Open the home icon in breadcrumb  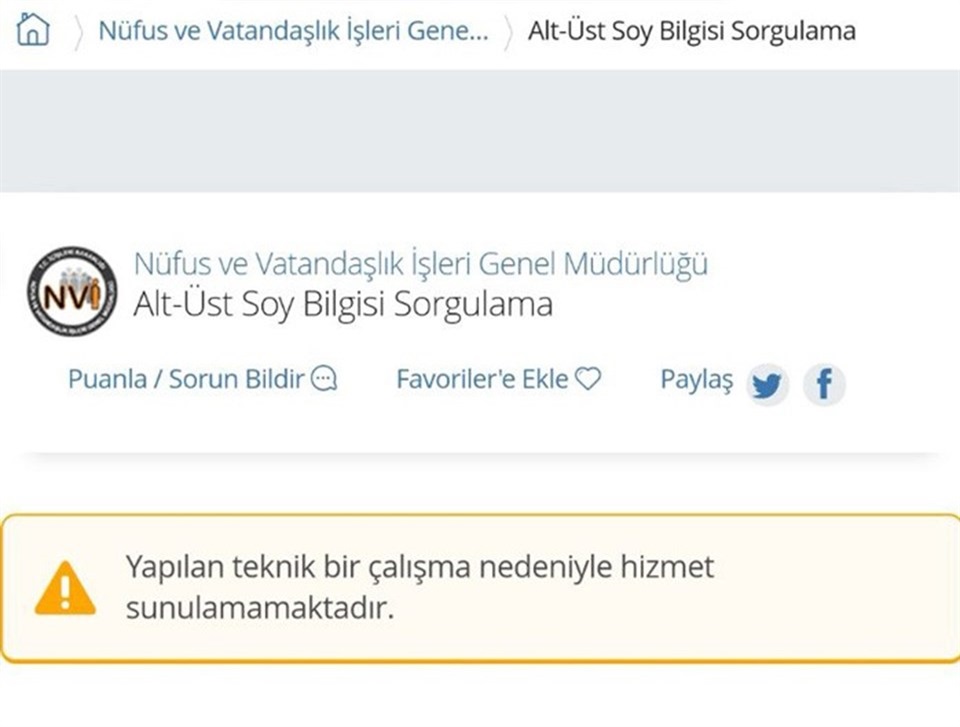(33, 29)
